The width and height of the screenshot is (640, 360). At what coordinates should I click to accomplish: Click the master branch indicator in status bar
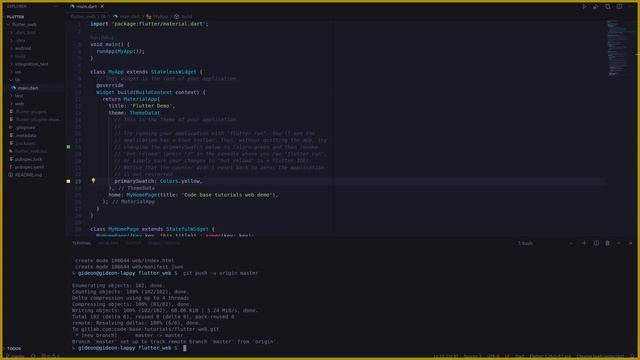coord(16,356)
